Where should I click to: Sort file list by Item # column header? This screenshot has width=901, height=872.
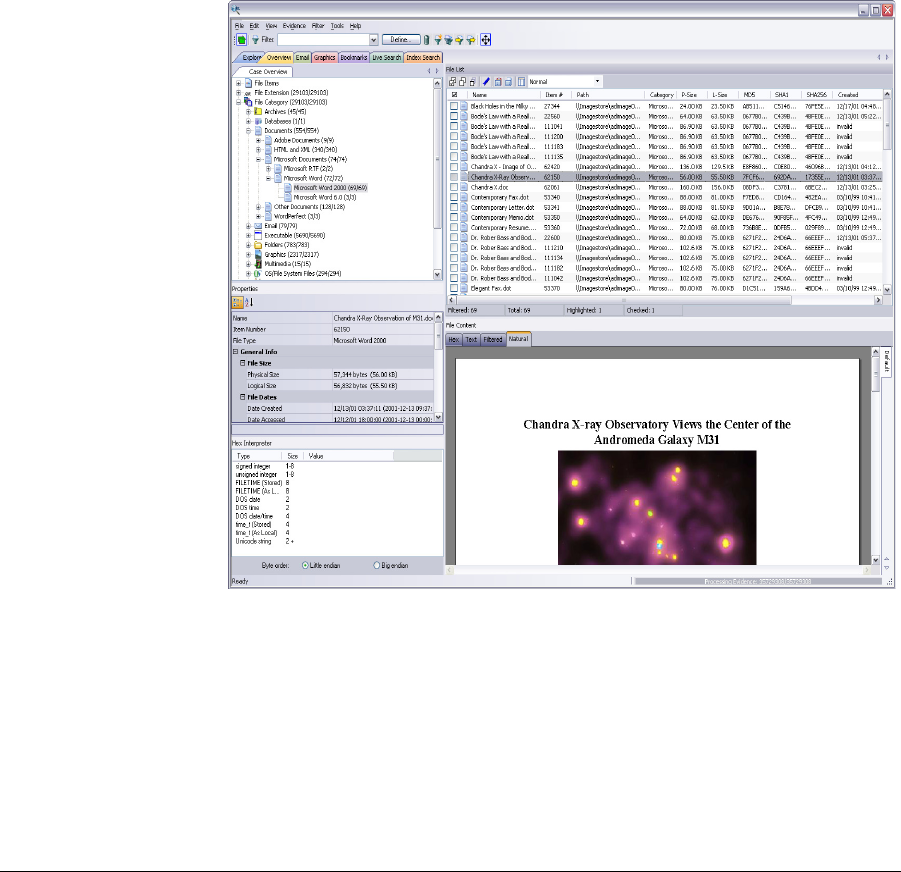pos(554,95)
